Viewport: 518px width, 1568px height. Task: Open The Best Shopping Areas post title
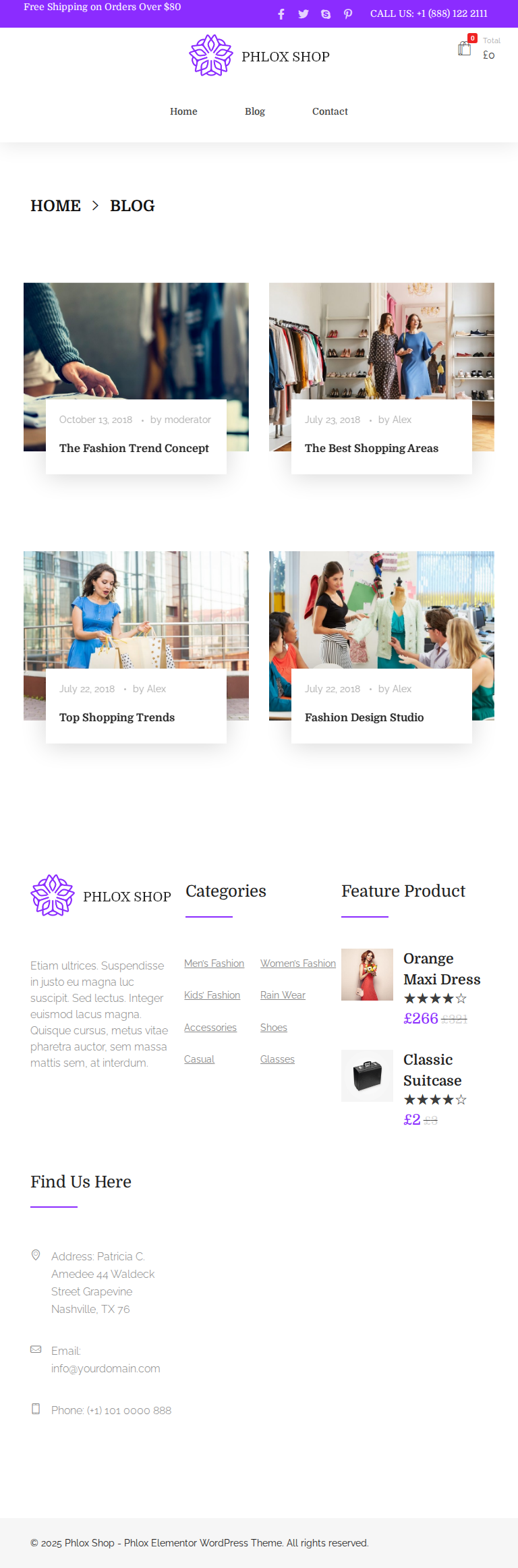click(x=372, y=448)
